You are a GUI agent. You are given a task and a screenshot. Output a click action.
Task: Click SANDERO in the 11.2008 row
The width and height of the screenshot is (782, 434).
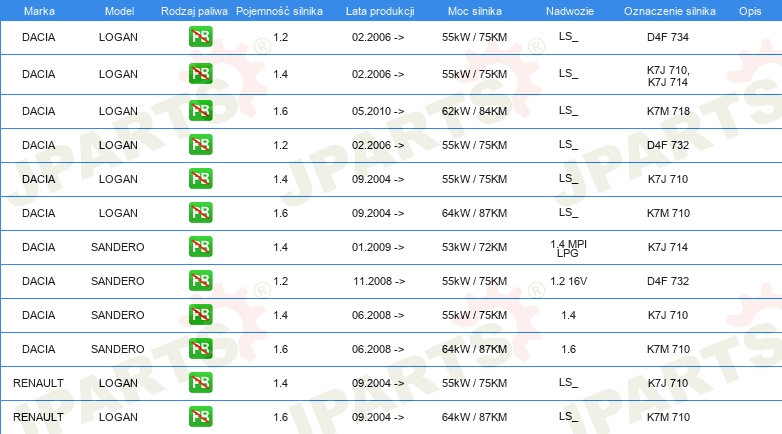(118, 281)
